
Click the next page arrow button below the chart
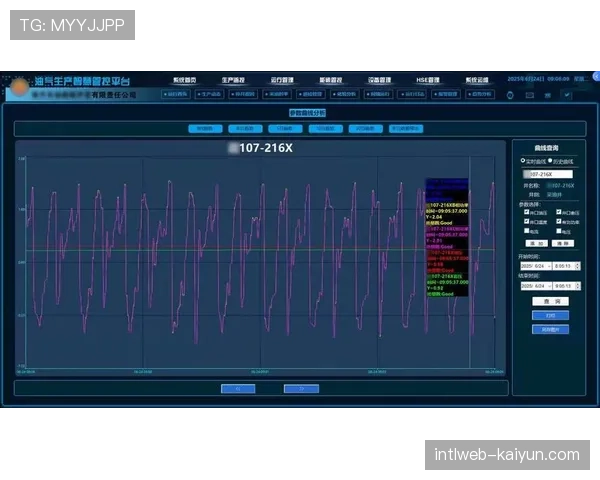[301, 388]
